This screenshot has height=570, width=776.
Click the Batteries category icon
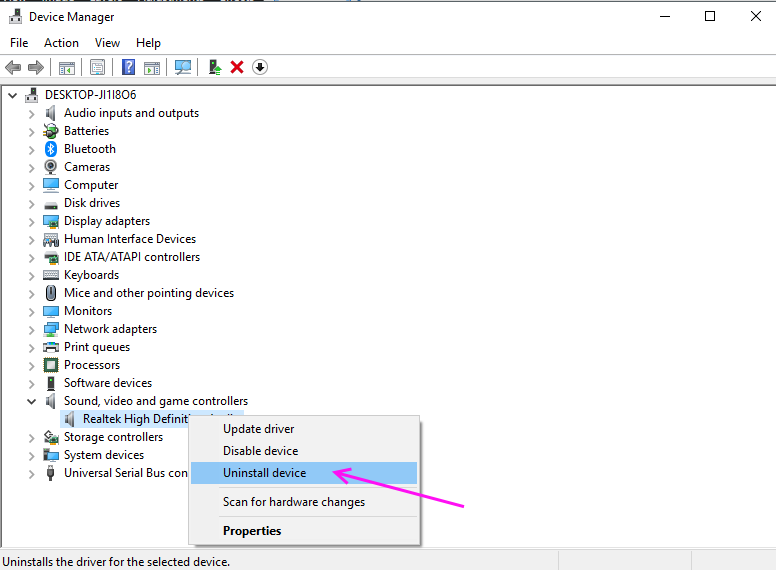[x=50, y=131]
